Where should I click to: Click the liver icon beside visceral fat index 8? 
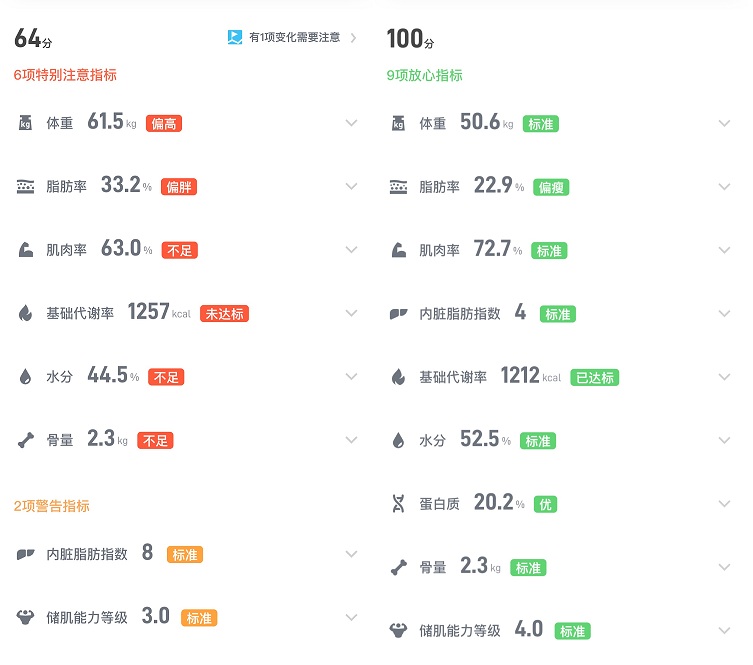pos(26,554)
